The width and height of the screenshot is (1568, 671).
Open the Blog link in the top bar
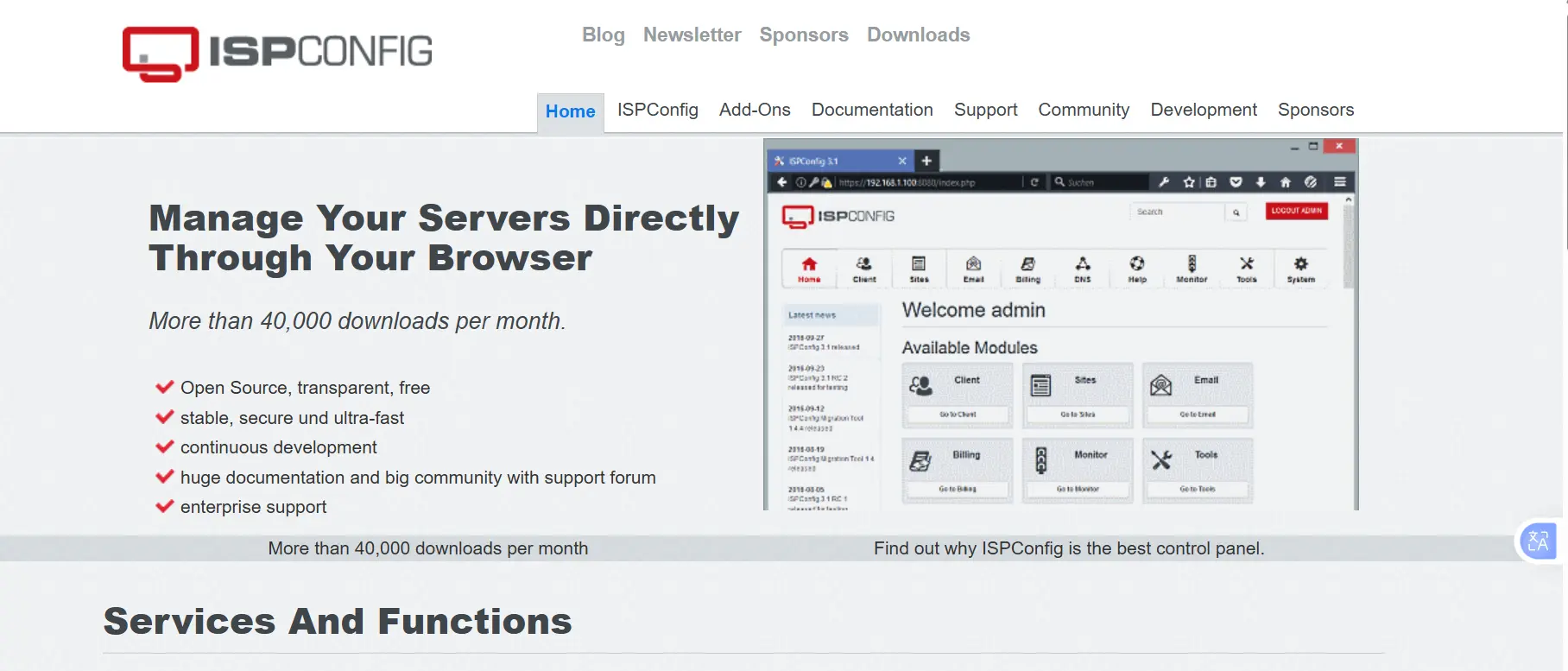pos(603,35)
